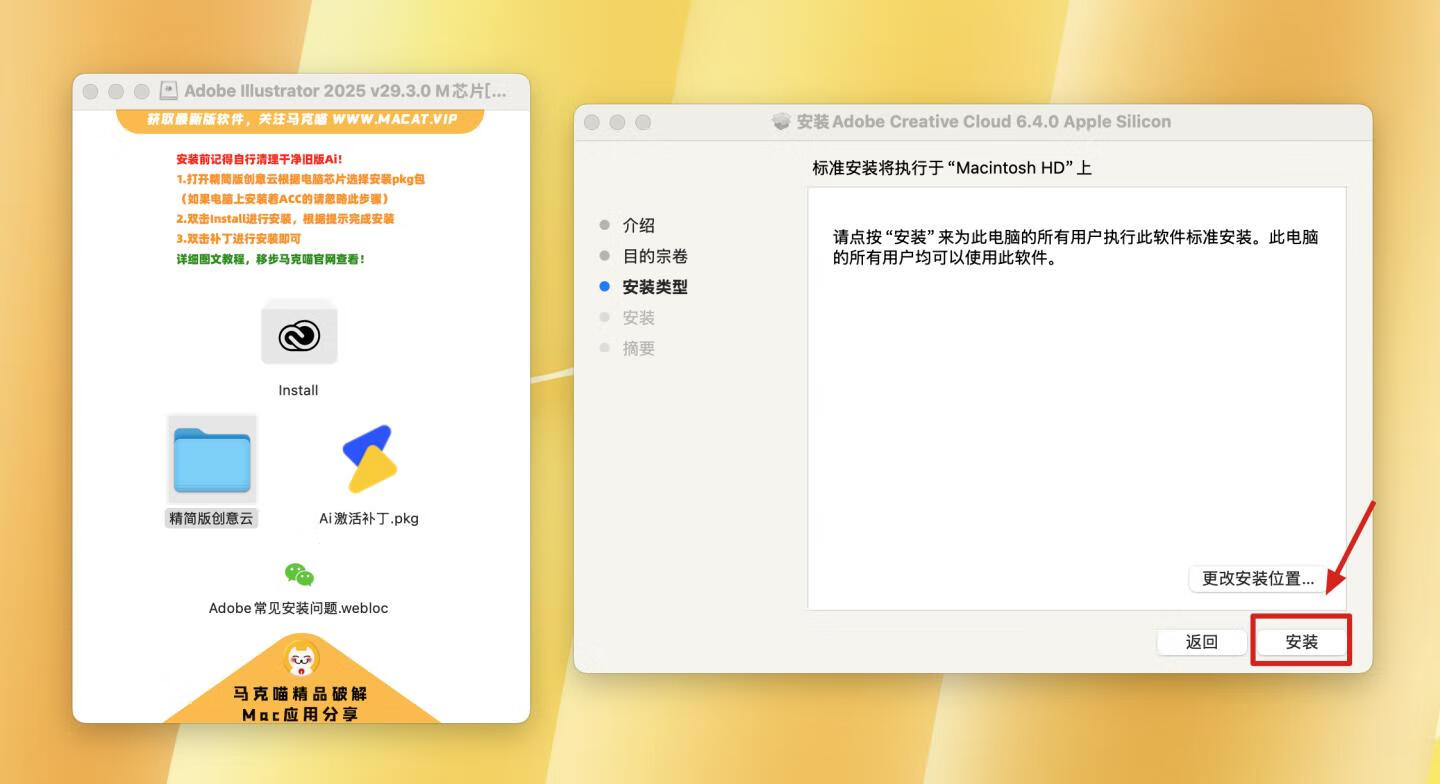Click the disk image icon in Illustrator window title
This screenshot has height=784, width=1440.
pos(169,91)
